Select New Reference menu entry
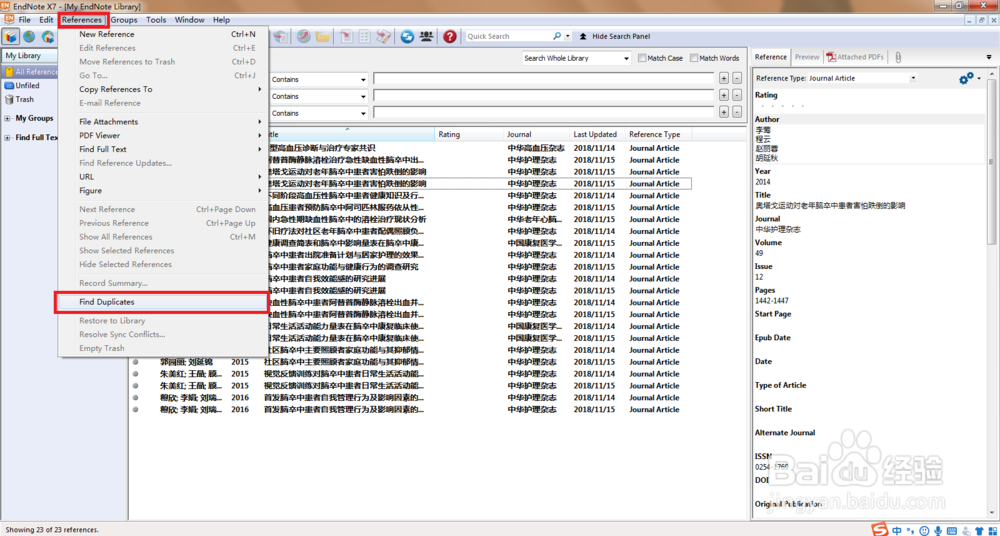Image resolution: width=1000 pixels, height=536 pixels. click(162, 34)
